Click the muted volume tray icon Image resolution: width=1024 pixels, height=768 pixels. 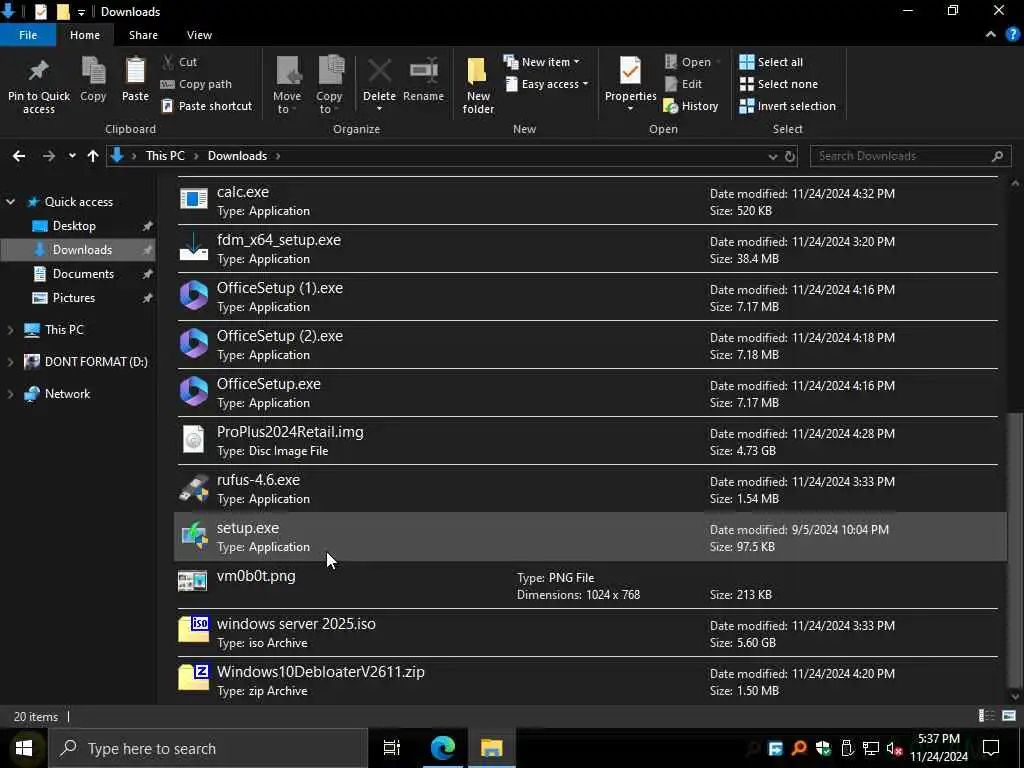coord(894,748)
